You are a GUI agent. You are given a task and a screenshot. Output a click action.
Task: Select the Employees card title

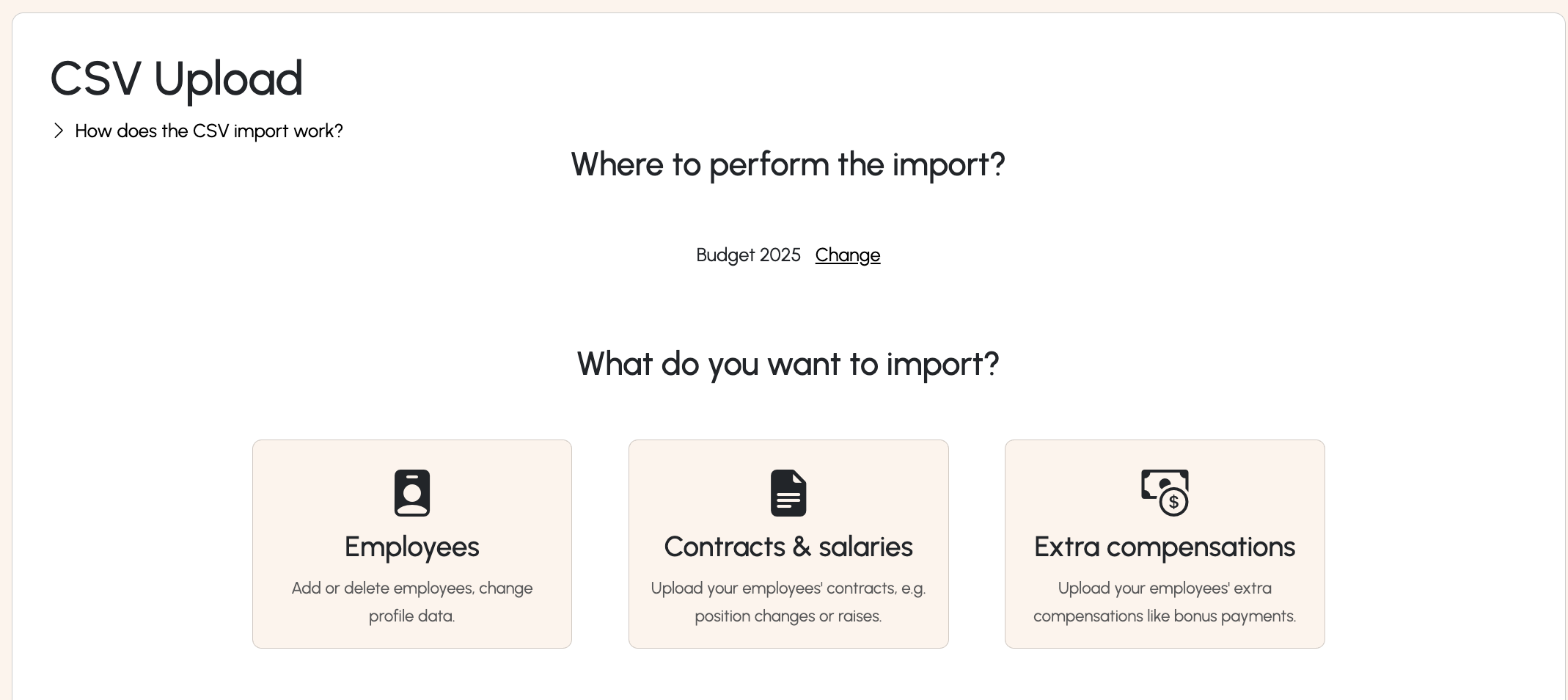pos(411,547)
